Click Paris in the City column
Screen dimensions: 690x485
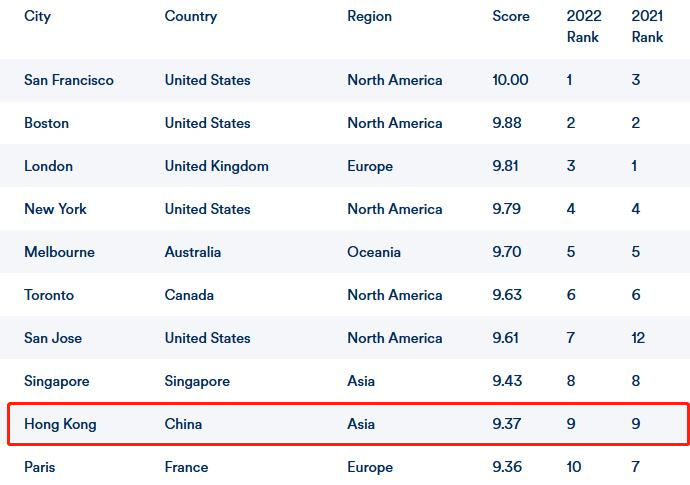(x=40, y=467)
